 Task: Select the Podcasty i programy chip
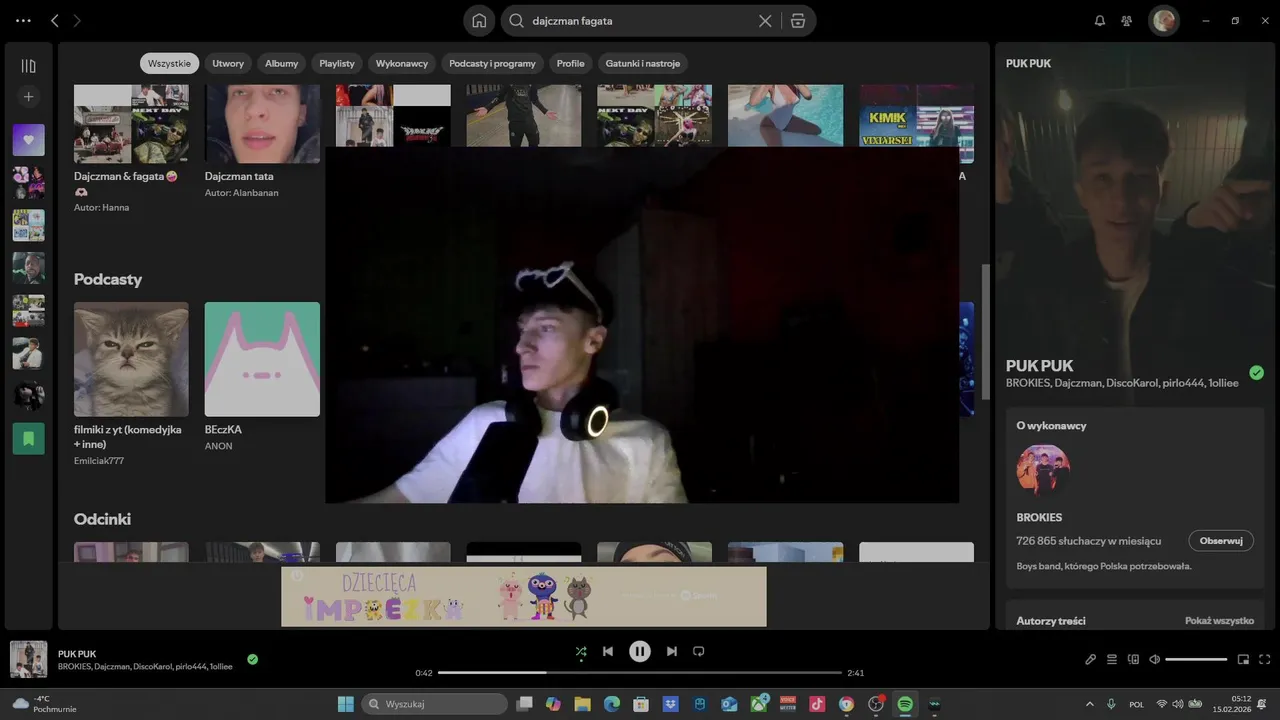[492, 63]
